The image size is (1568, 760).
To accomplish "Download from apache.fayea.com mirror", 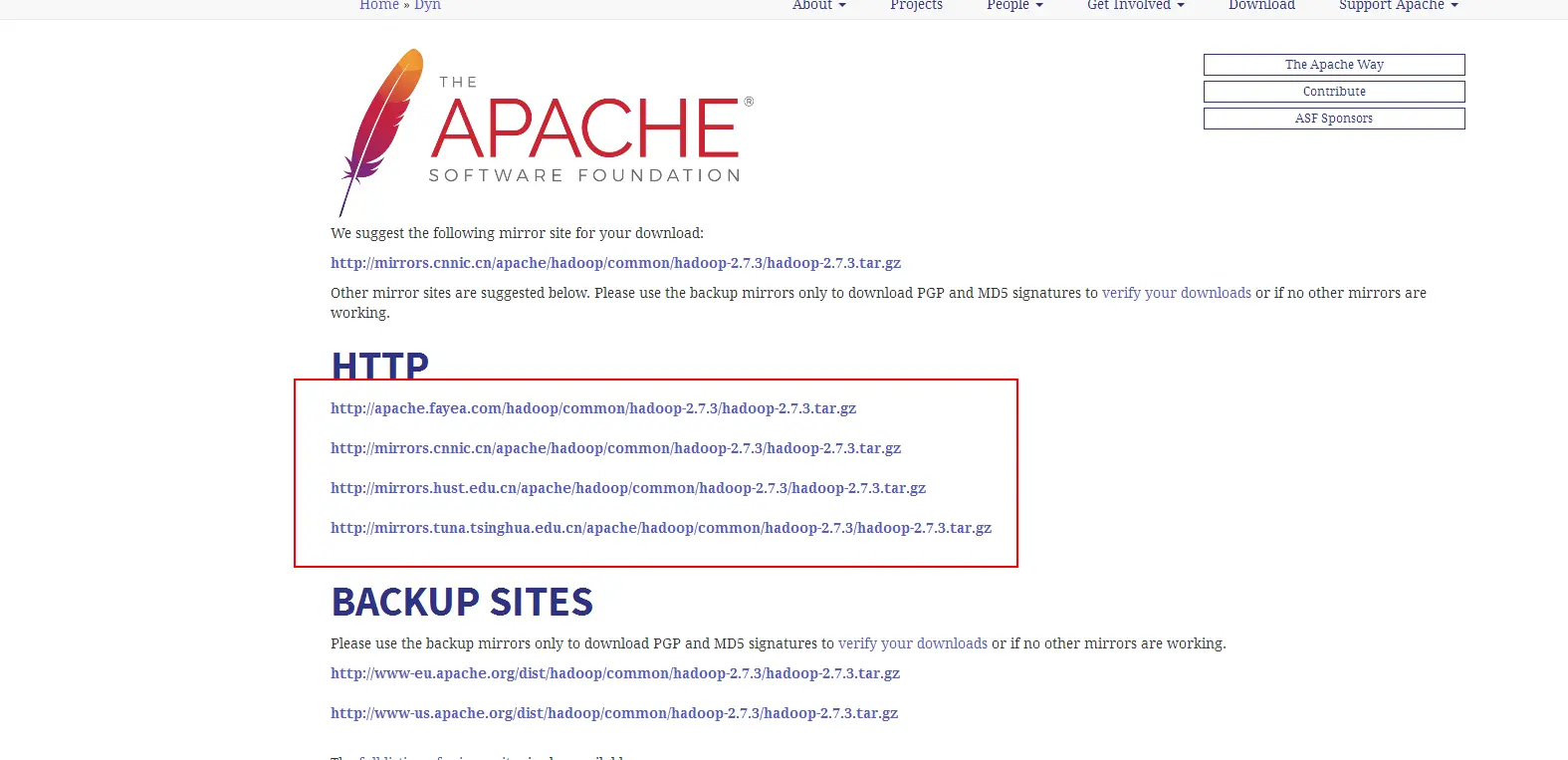I will tap(593, 408).
